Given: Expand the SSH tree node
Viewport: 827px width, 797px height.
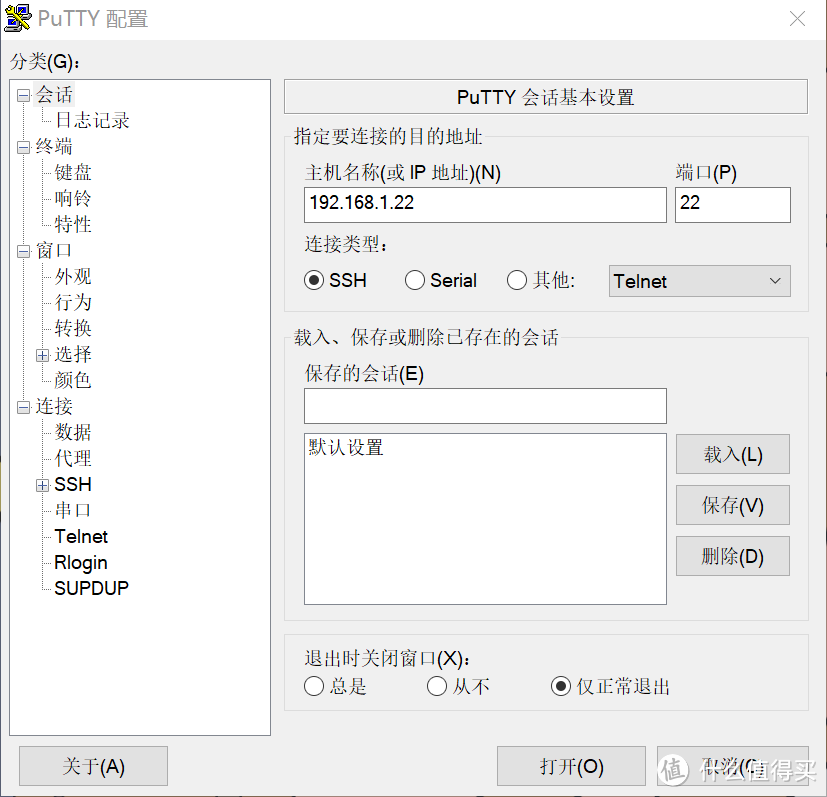Looking at the screenshot, I should (43, 485).
